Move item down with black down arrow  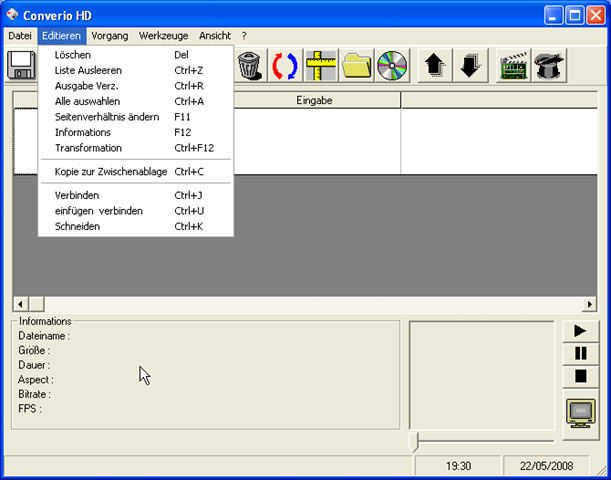pyautogui.click(x=470, y=65)
